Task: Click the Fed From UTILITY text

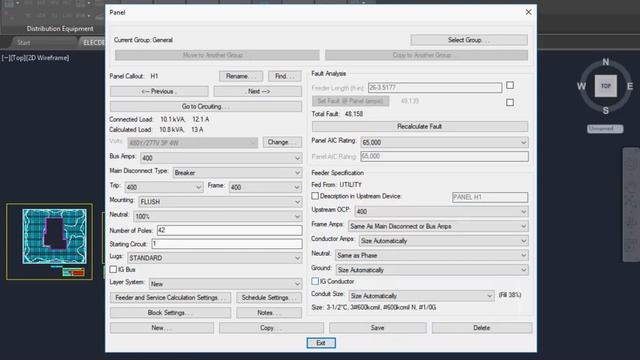Action: [x=336, y=184]
